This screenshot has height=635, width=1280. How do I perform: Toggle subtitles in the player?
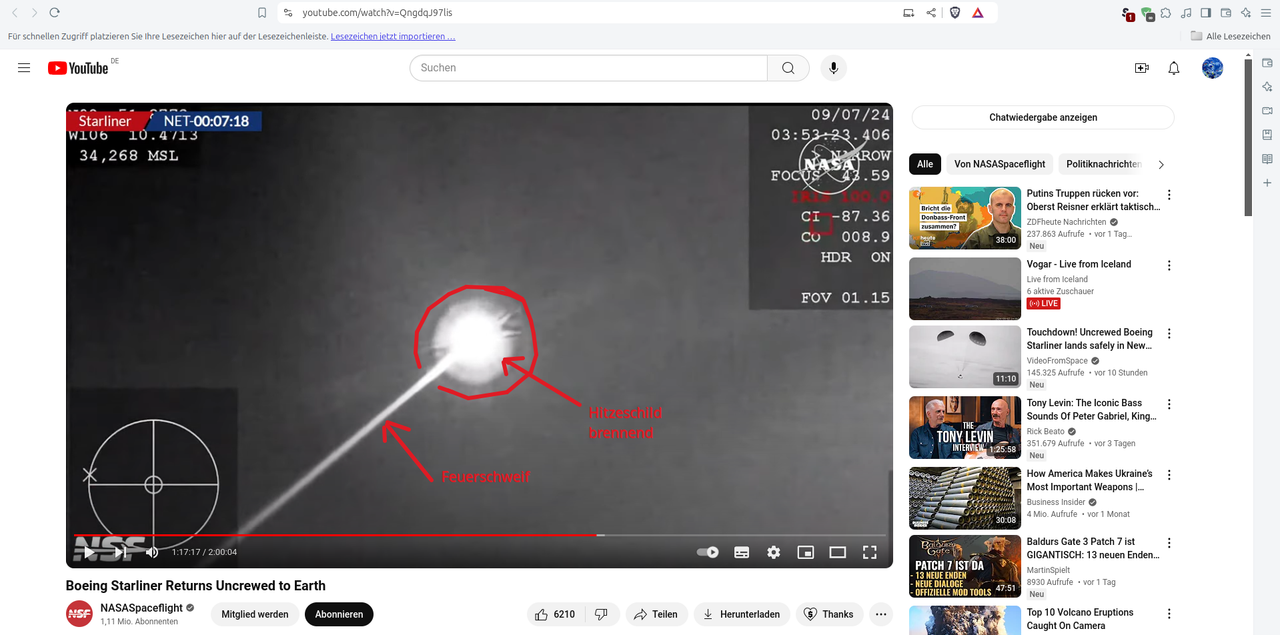[x=742, y=552]
